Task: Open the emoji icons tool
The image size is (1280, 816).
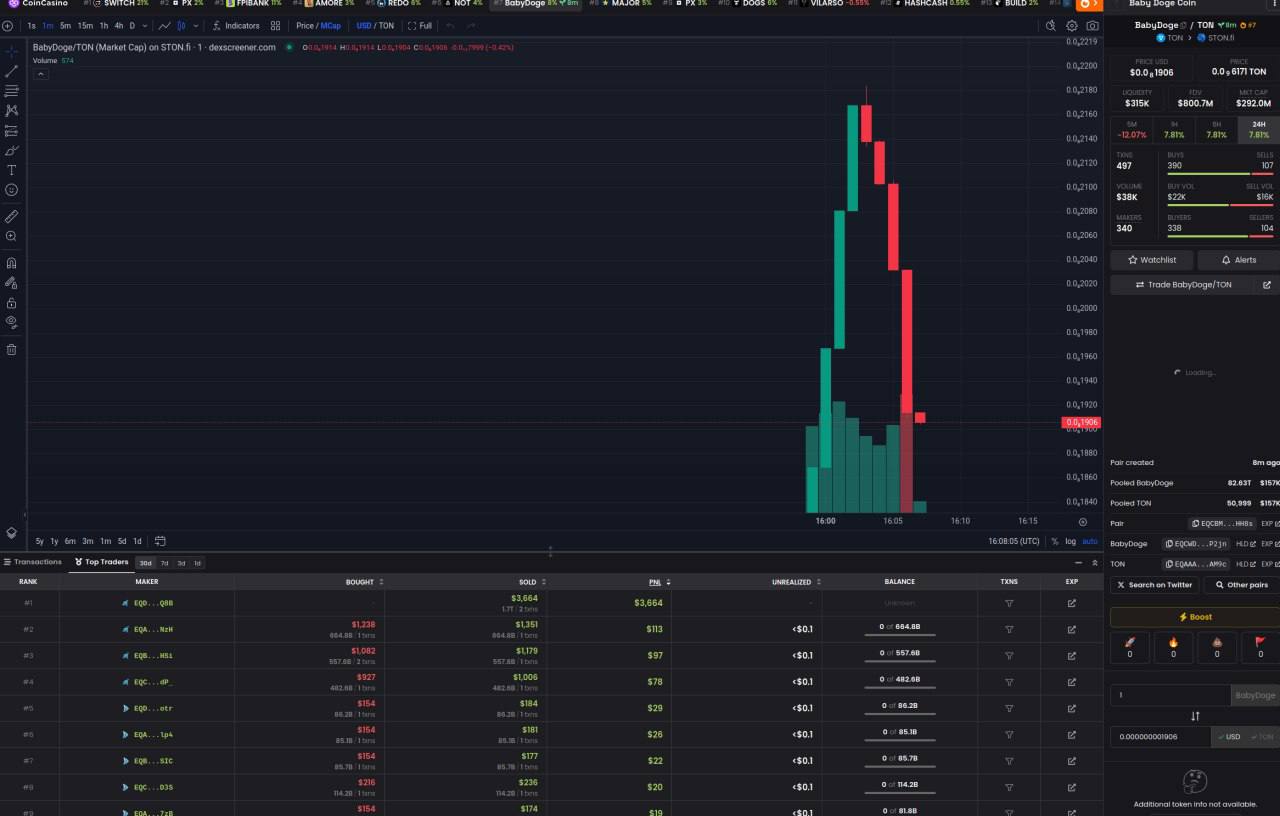Action: tap(11, 190)
